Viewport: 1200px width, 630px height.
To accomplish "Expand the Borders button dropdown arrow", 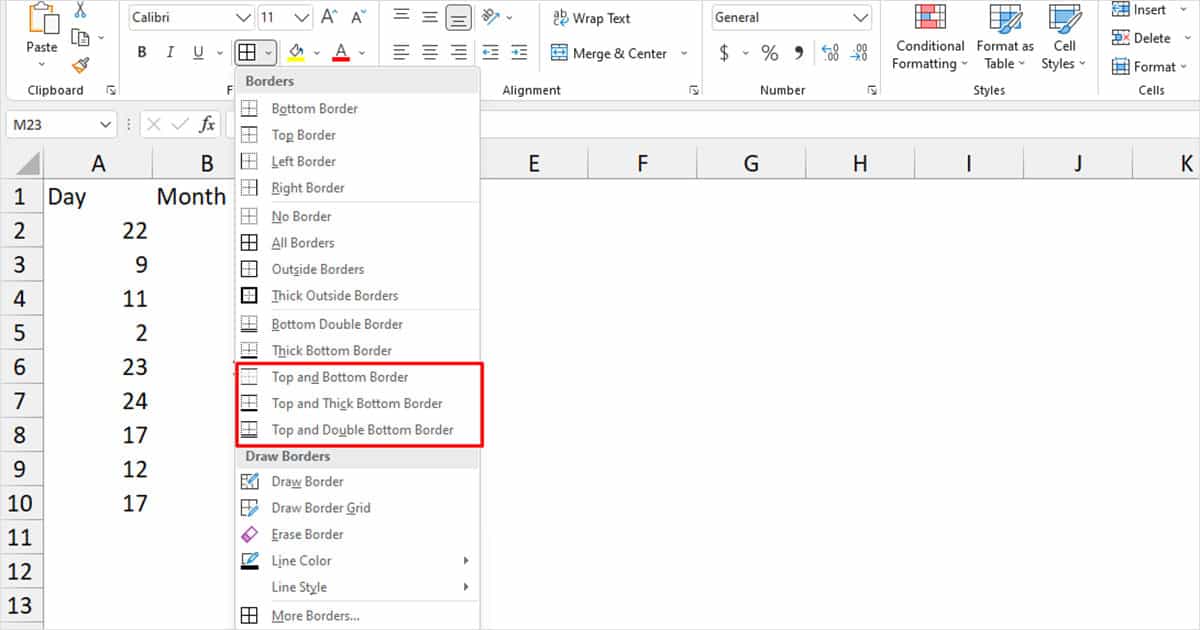I will (x=269, y=53).
